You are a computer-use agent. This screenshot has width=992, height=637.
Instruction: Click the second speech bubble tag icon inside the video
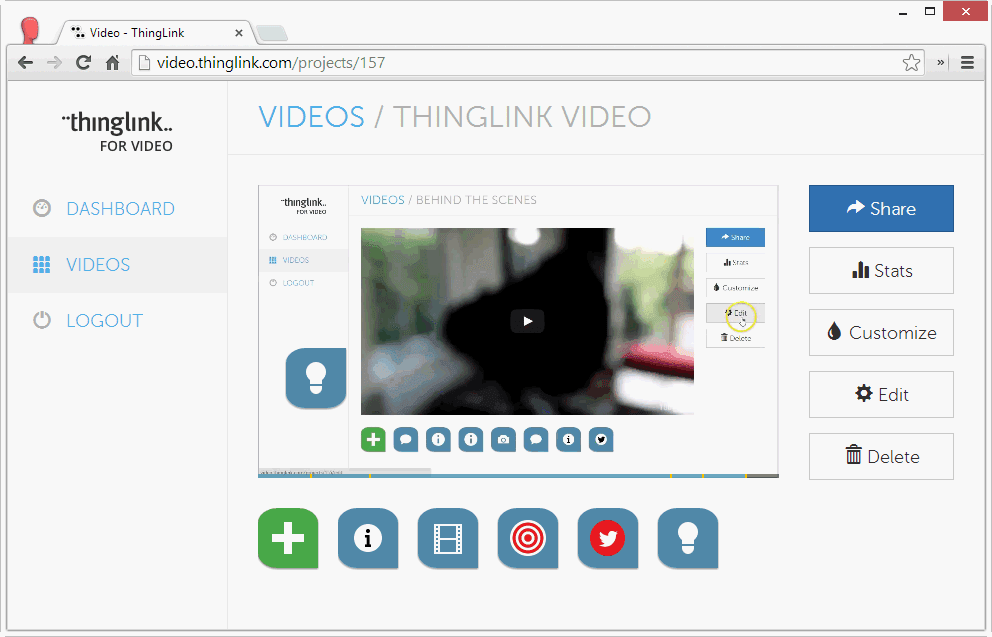click(x=536, y=440)
